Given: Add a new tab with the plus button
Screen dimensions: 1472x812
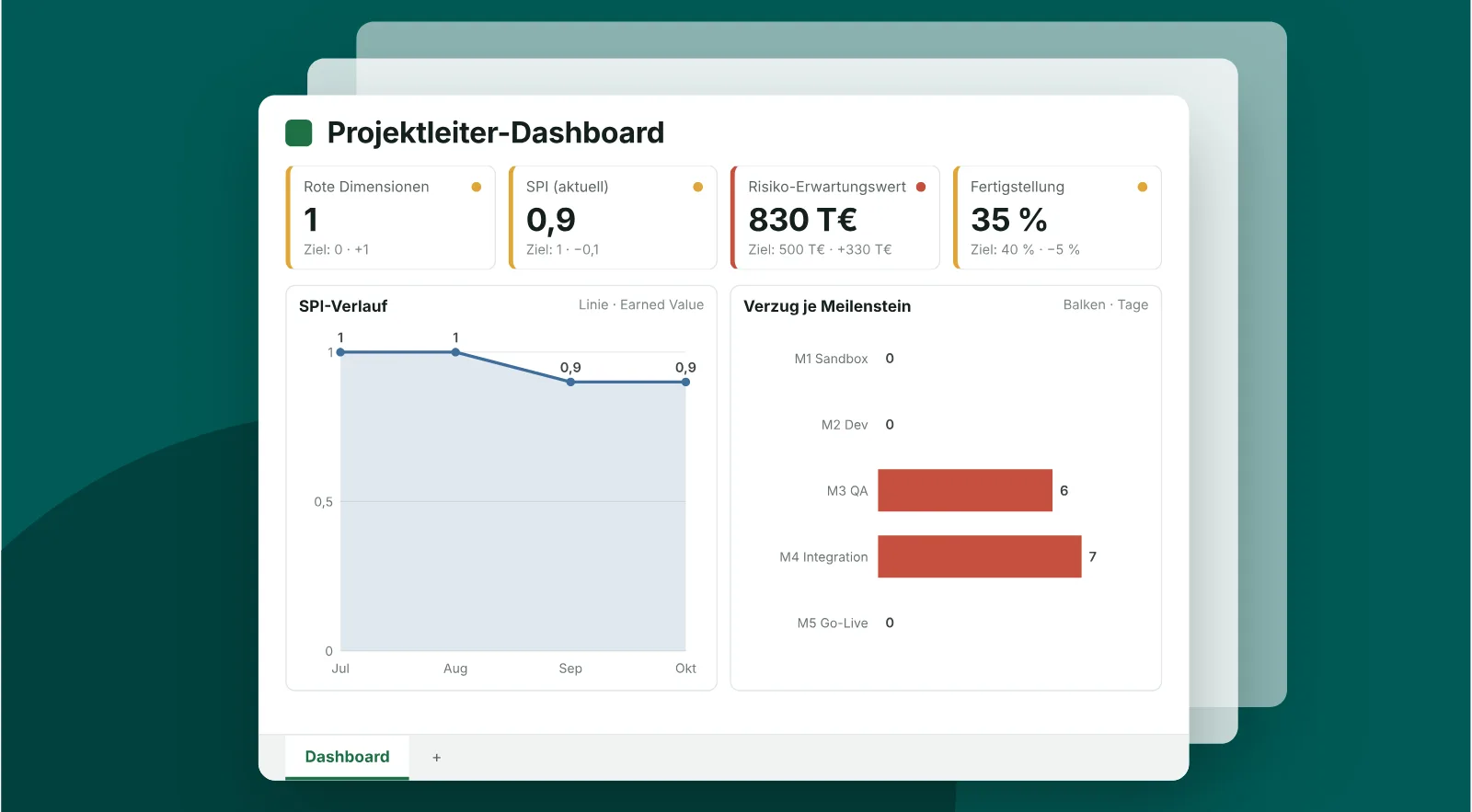Looking at the screenshot, I should (x=437, y=758).
